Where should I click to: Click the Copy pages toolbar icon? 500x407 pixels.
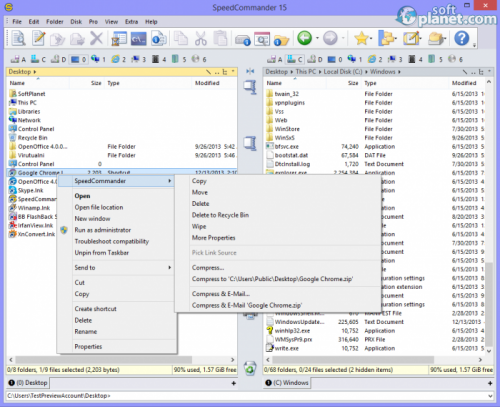tap(181, 38)
